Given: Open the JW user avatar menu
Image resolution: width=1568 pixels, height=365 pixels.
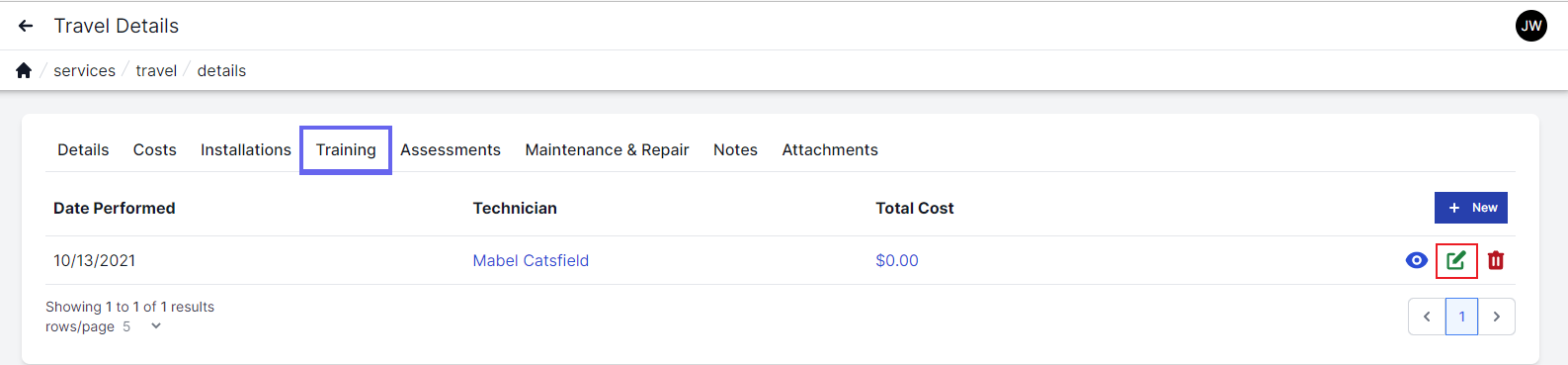Looking at the screenshot, I should tap(1530, 26).
